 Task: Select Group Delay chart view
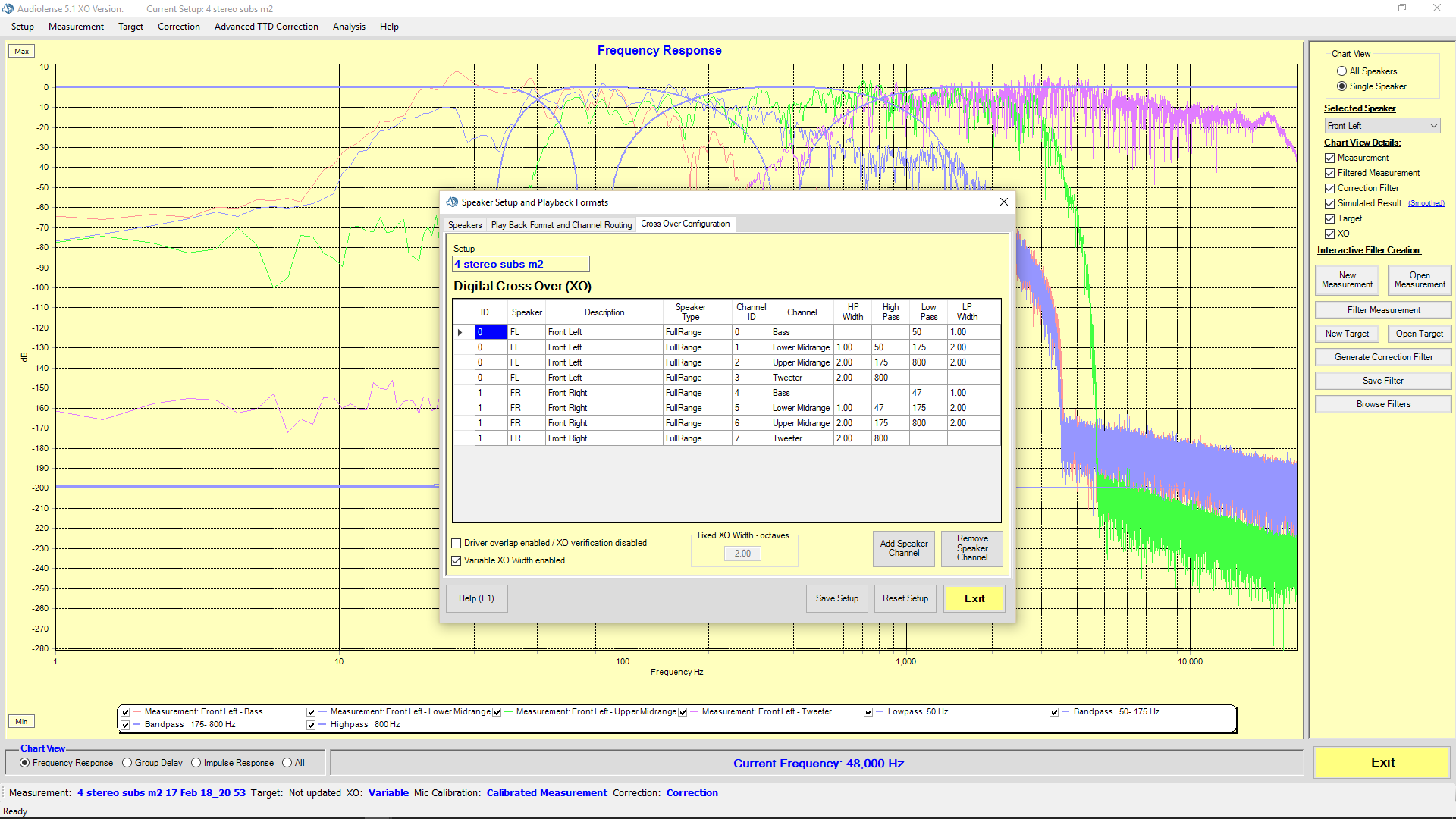(x=127, y=763)
